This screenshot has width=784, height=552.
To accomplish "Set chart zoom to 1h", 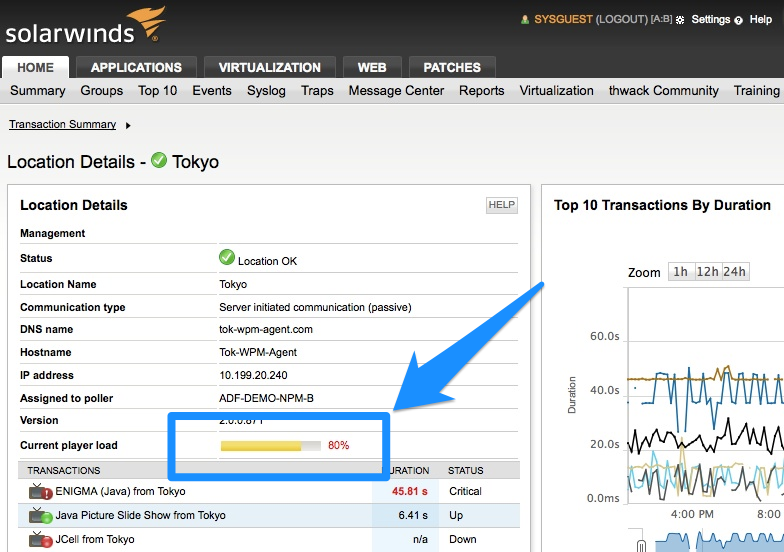I will (680, 272).
